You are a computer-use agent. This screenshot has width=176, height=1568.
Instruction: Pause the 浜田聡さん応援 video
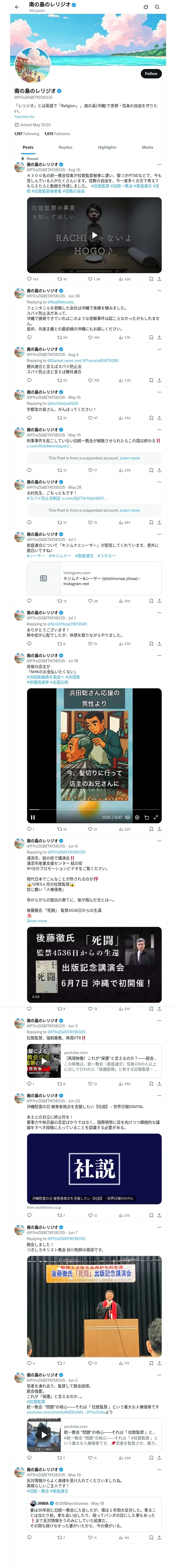pos(33,817)
